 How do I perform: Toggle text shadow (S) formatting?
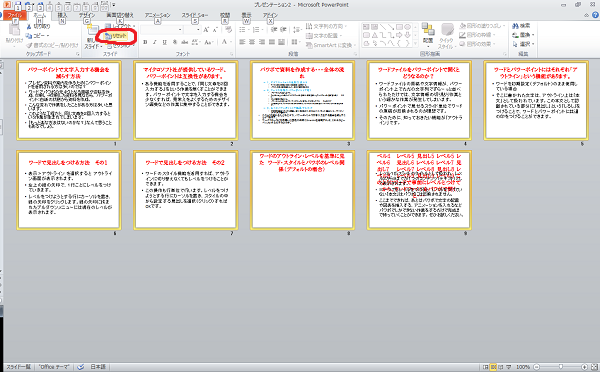click(174, 42)
